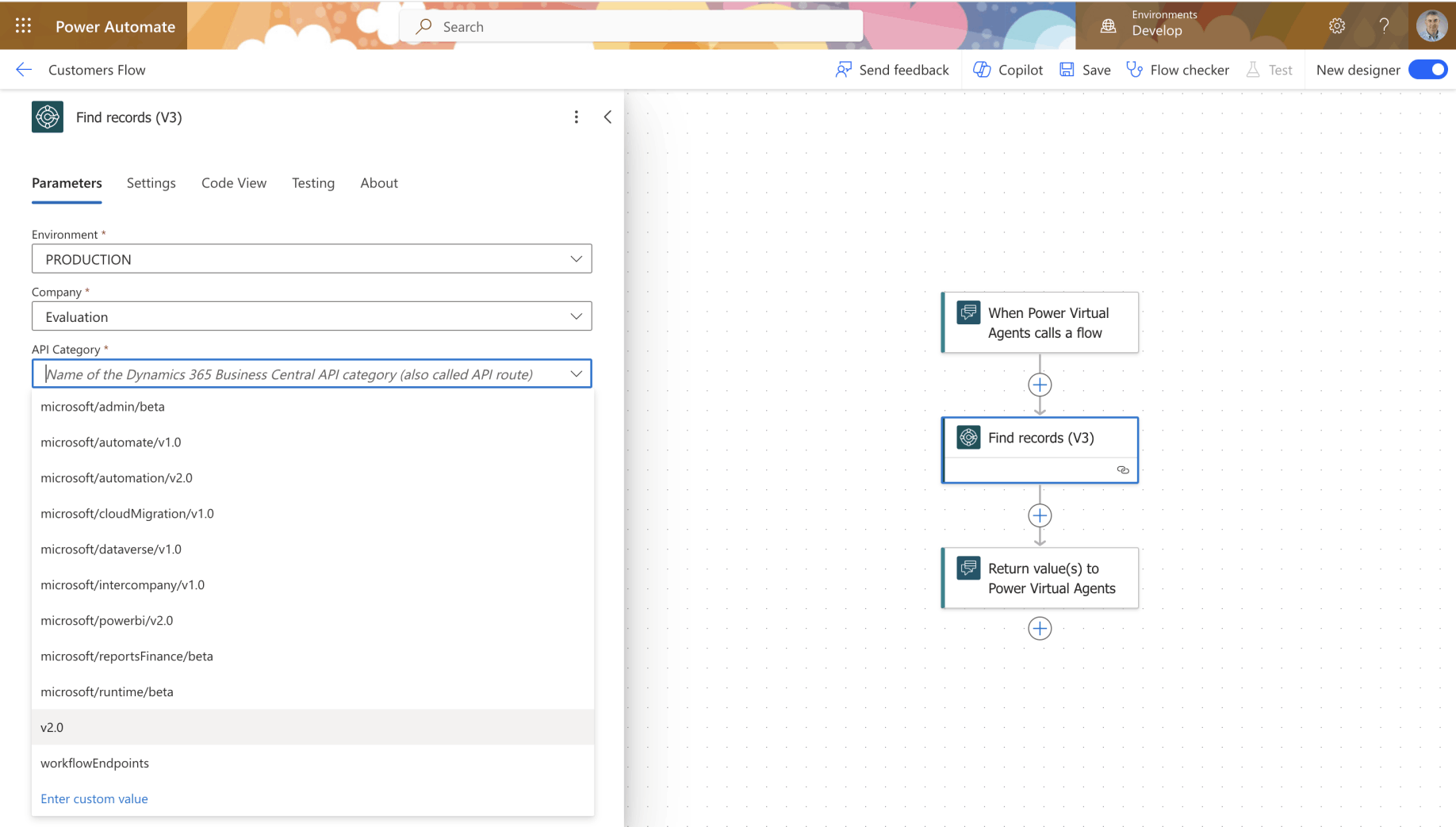The height and width of the screenshot is (827, 1456).
Task: Collapse the Find records side panel
Action: click(x=607, y=117)
